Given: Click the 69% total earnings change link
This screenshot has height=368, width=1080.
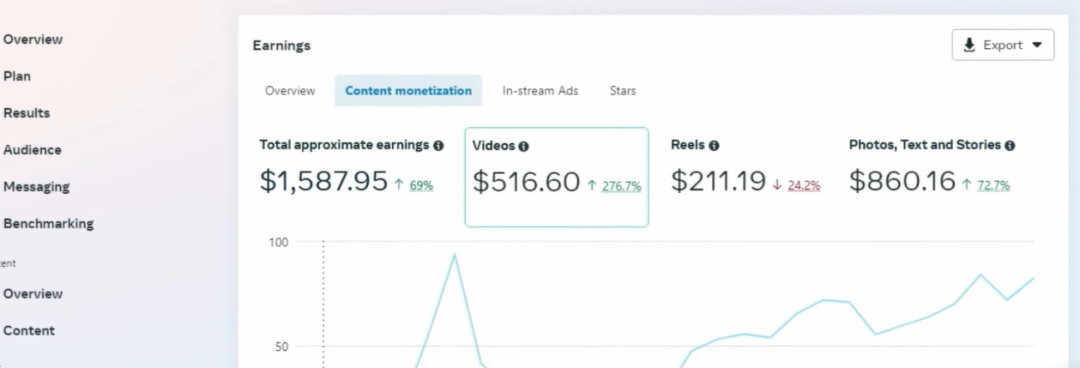Looking at the screenshot, I should 421,185.
